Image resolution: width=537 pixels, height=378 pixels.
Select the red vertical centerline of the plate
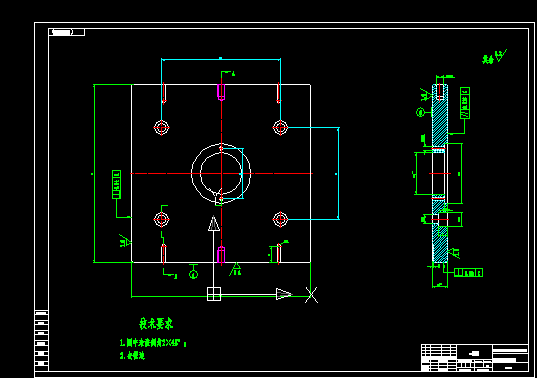[x=221, y=171]
